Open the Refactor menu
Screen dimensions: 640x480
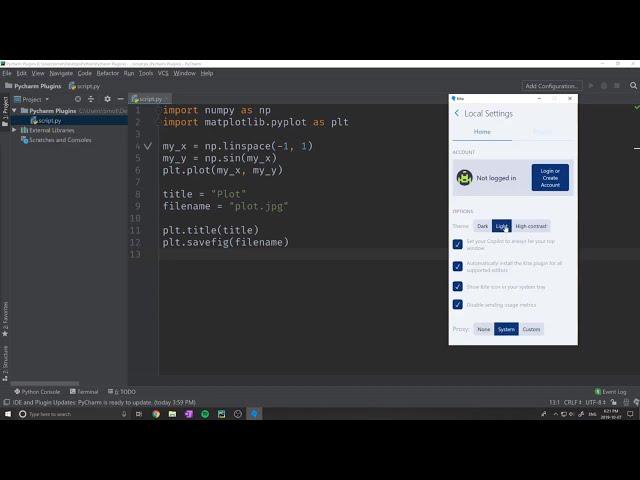click(107, 73)
